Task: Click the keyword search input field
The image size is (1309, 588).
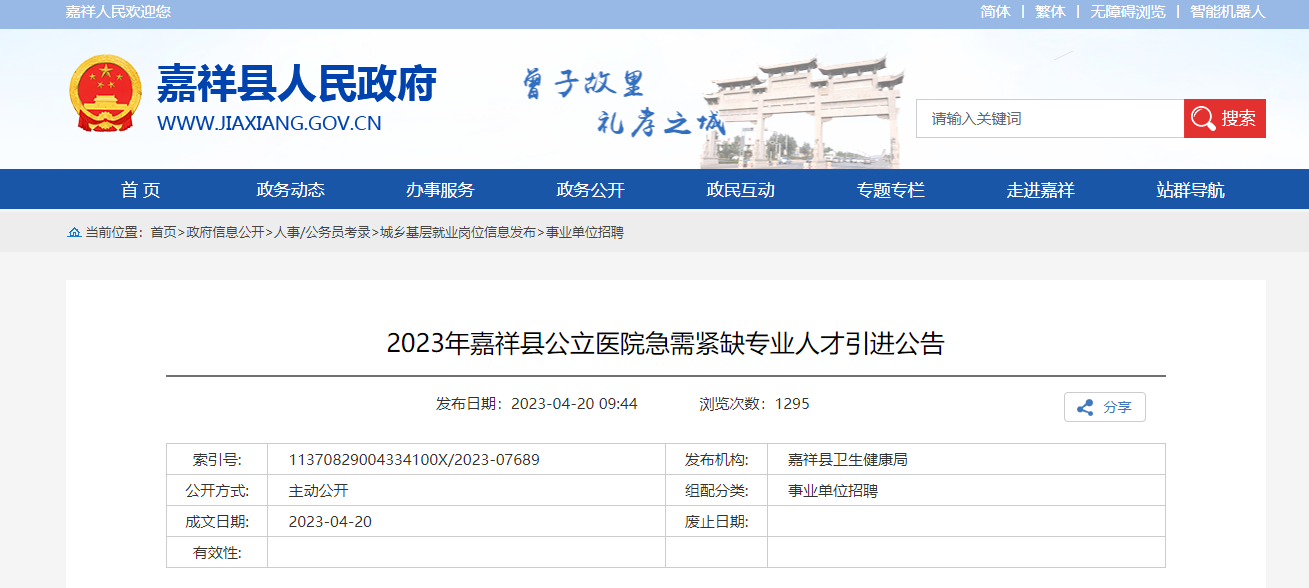Action: [1050, 118]
